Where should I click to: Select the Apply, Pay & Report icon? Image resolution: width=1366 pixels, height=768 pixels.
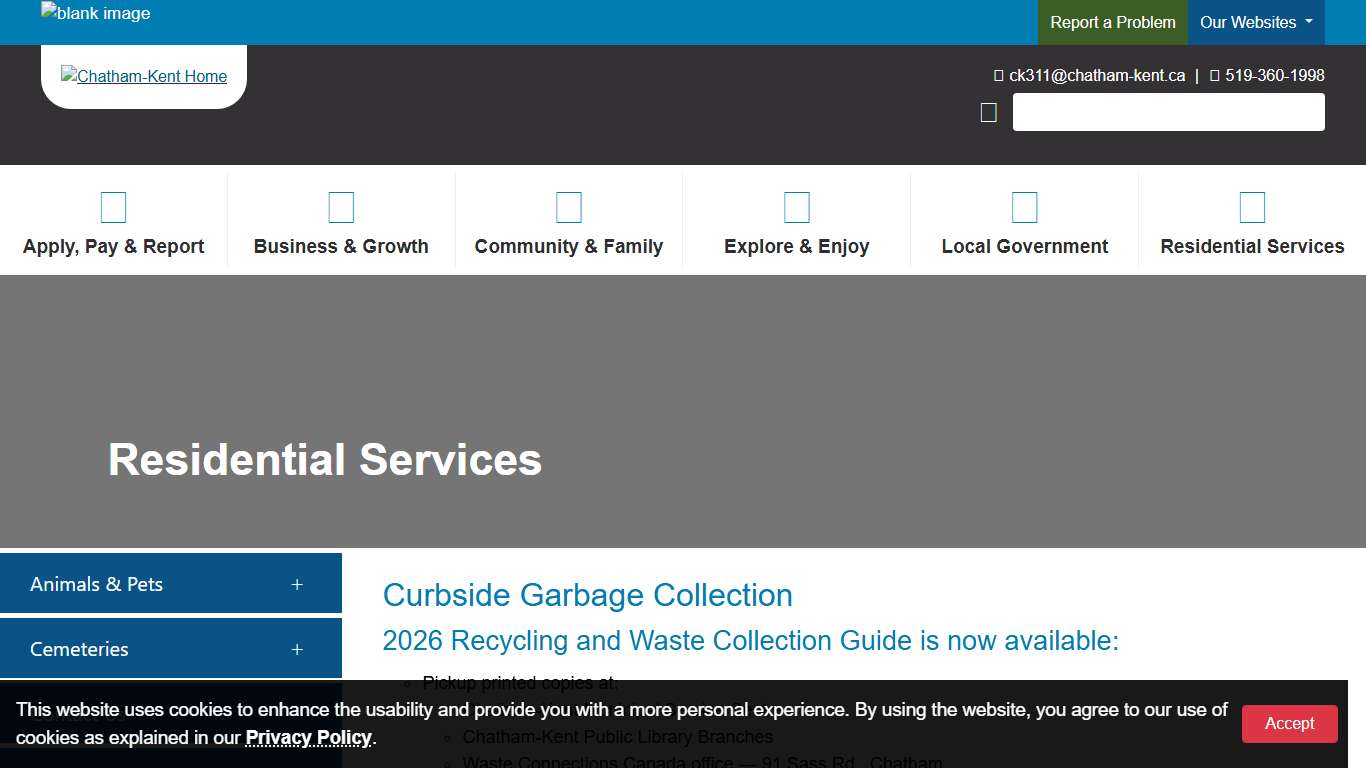tap(113, 207)
